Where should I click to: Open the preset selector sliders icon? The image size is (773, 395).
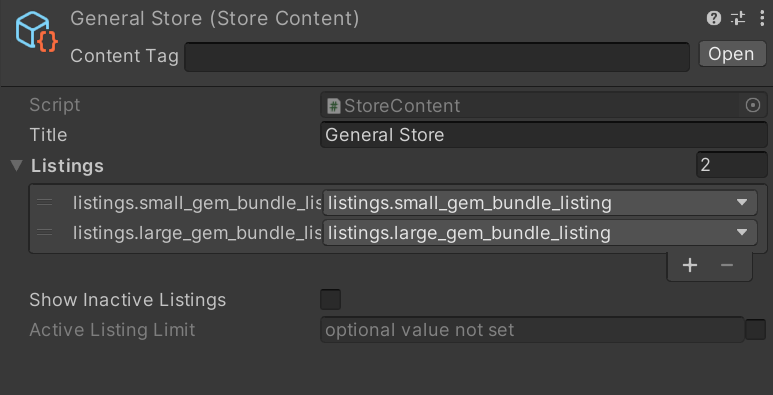coord(738,19)
